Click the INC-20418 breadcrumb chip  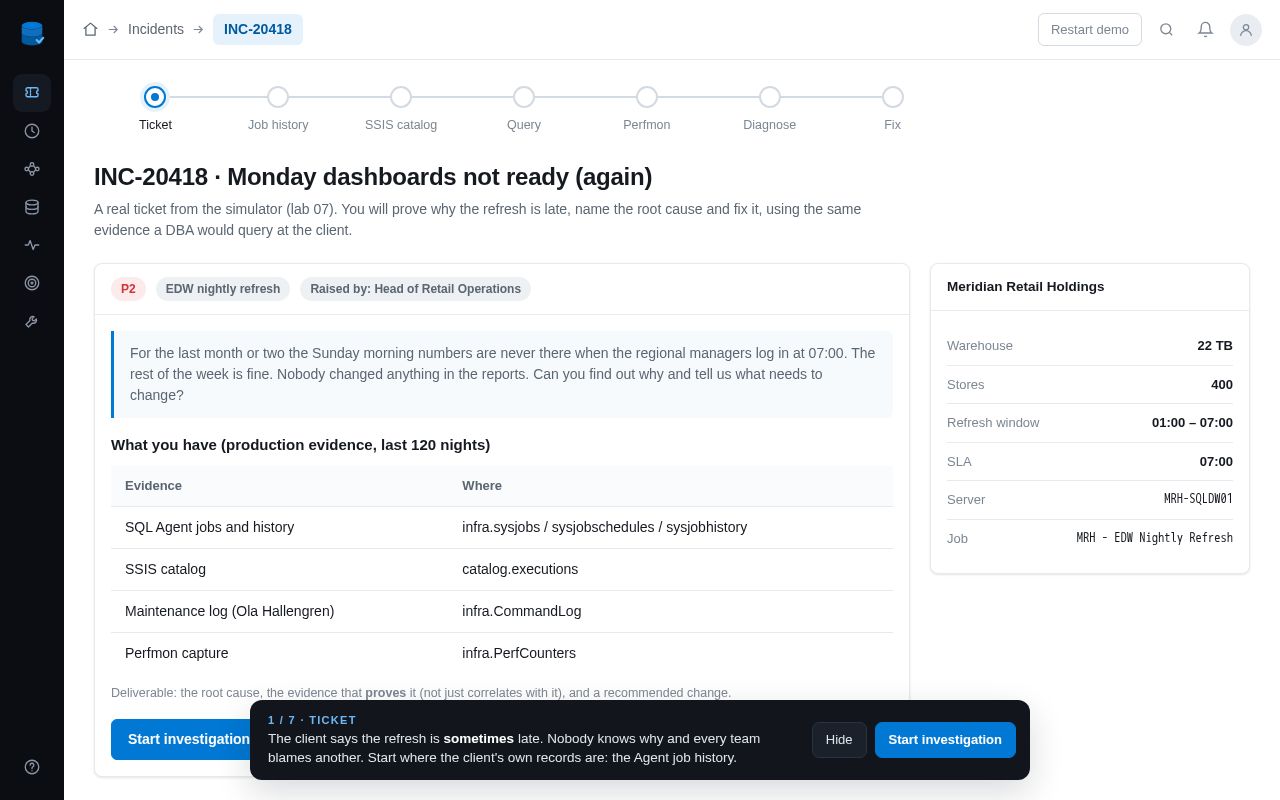[258, 29]
